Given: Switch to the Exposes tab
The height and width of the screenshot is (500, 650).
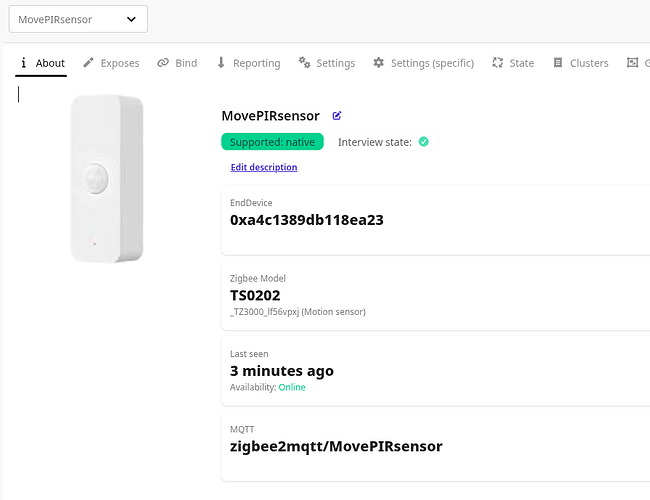Looking at the screenshot, I should [111, 63].
